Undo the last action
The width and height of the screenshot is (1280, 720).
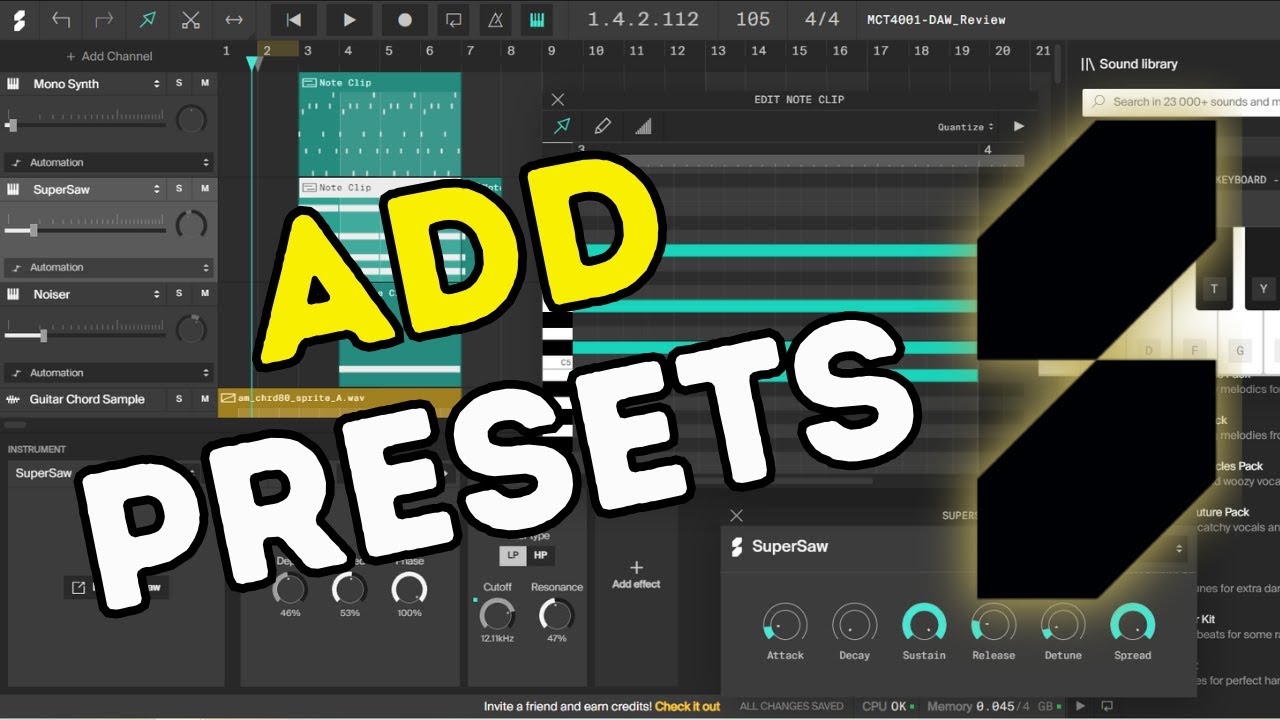coord(61,19)
